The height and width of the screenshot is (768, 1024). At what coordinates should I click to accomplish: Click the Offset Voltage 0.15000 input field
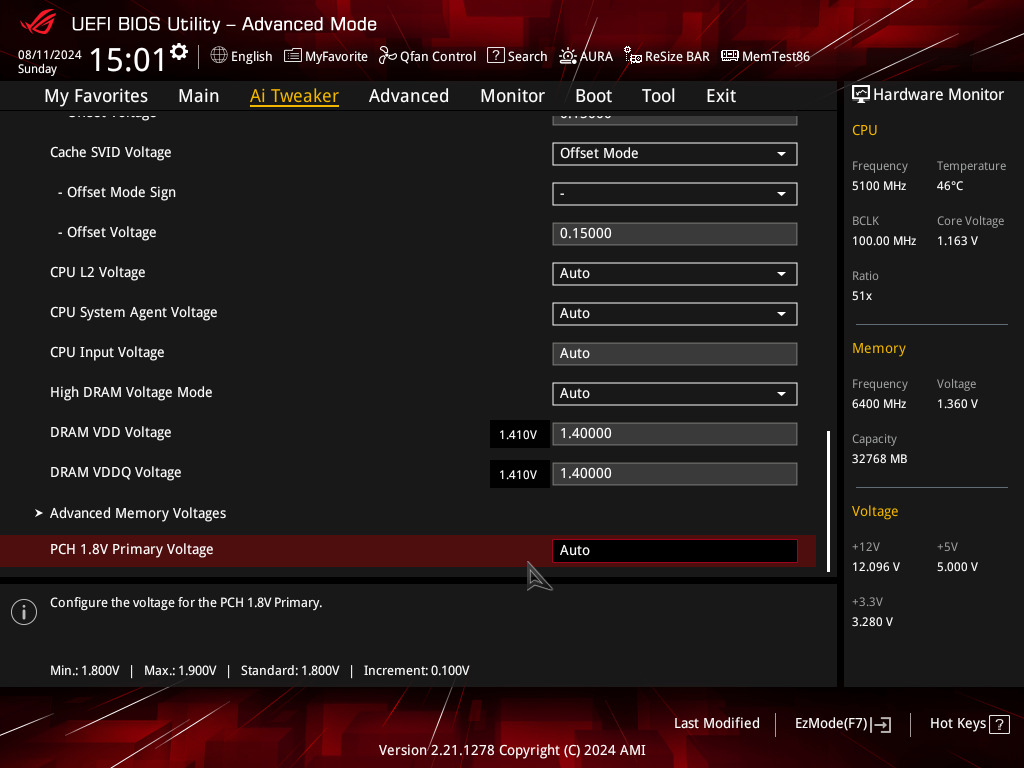[x=675, y=234]
